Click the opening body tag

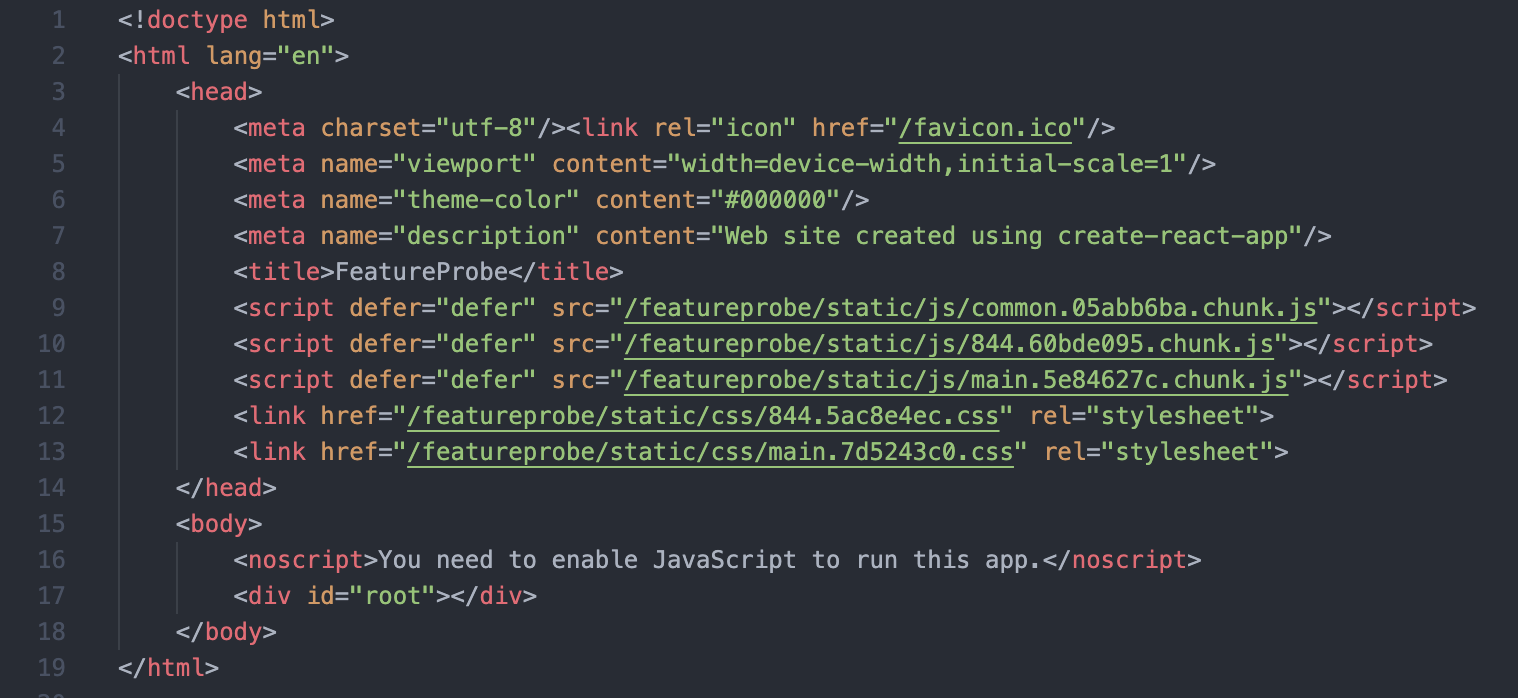tap(219, 524)
